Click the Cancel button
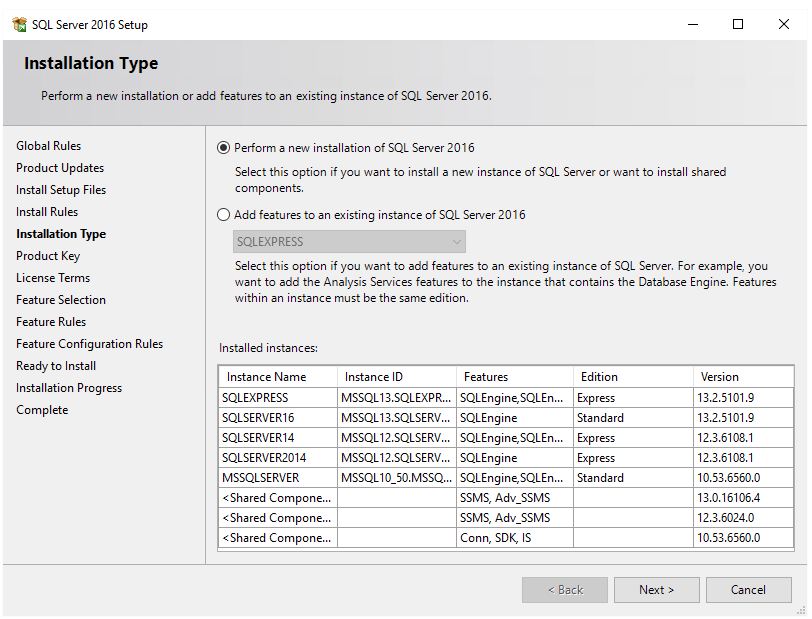 pyautogui.click(x=748, y=590)
